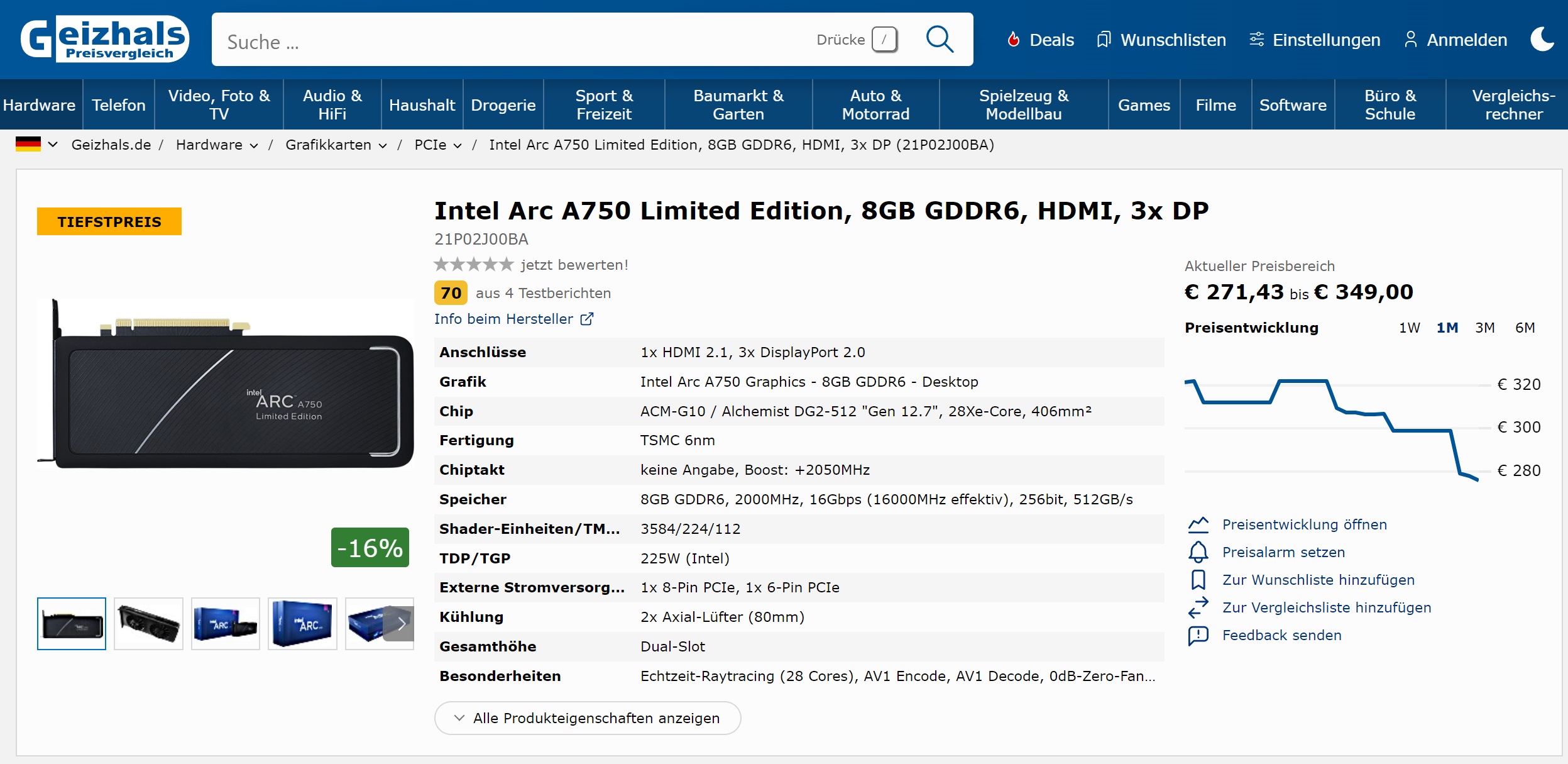Image resolution: width=1568 pixels, height=764 pixels.
Task: Toggle dark mode with moon icon
Action: click(x=1542, y=40)
